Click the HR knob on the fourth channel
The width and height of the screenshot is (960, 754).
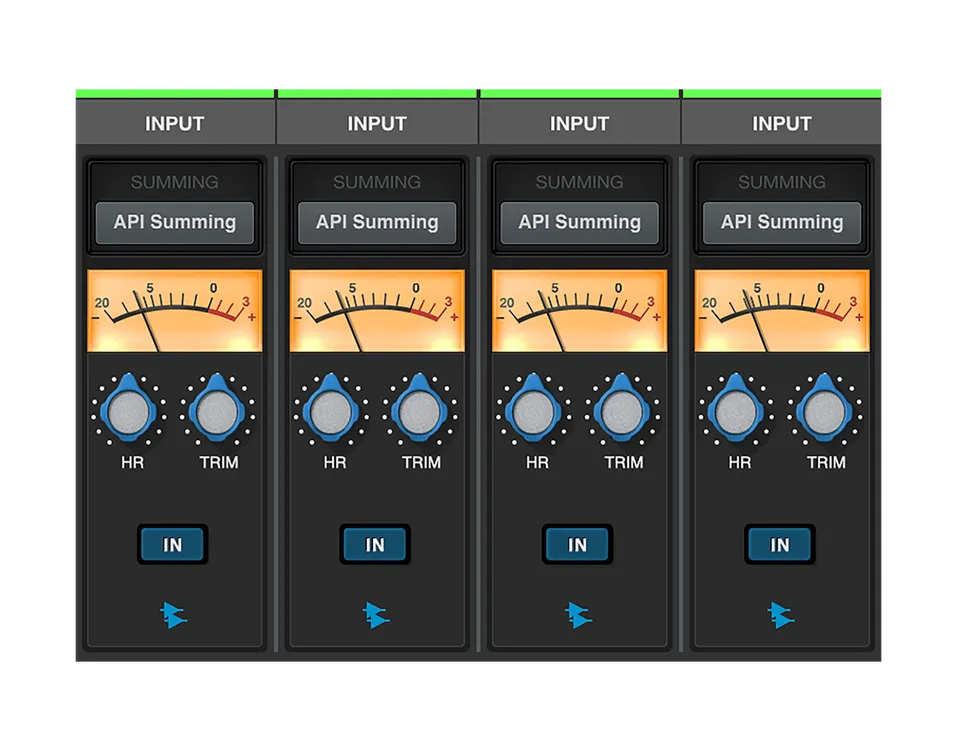737,409
